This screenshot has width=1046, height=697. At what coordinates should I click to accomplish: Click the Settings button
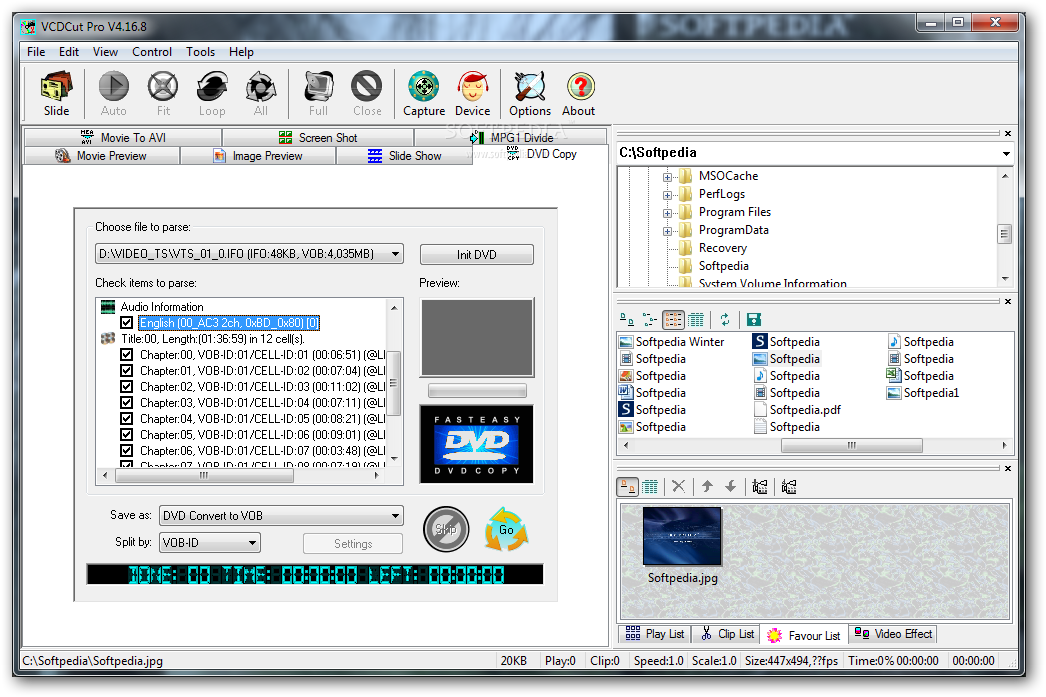tap(353, 544)
